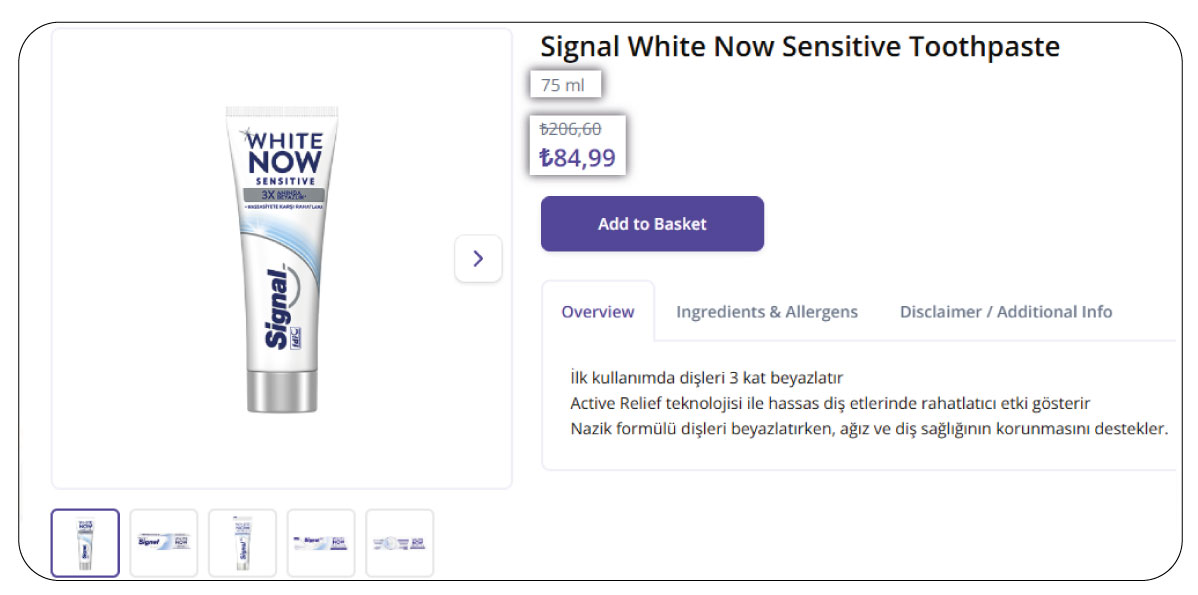View the third thumbnail of the tube
The height and width of the screenshot is (595, 1198).
[x=242, y=543]
